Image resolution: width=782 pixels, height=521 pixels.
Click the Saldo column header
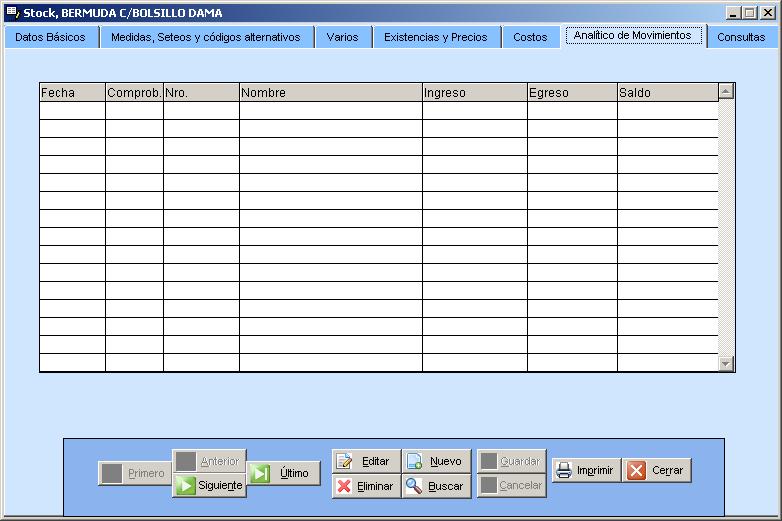[x=667, y=93]
